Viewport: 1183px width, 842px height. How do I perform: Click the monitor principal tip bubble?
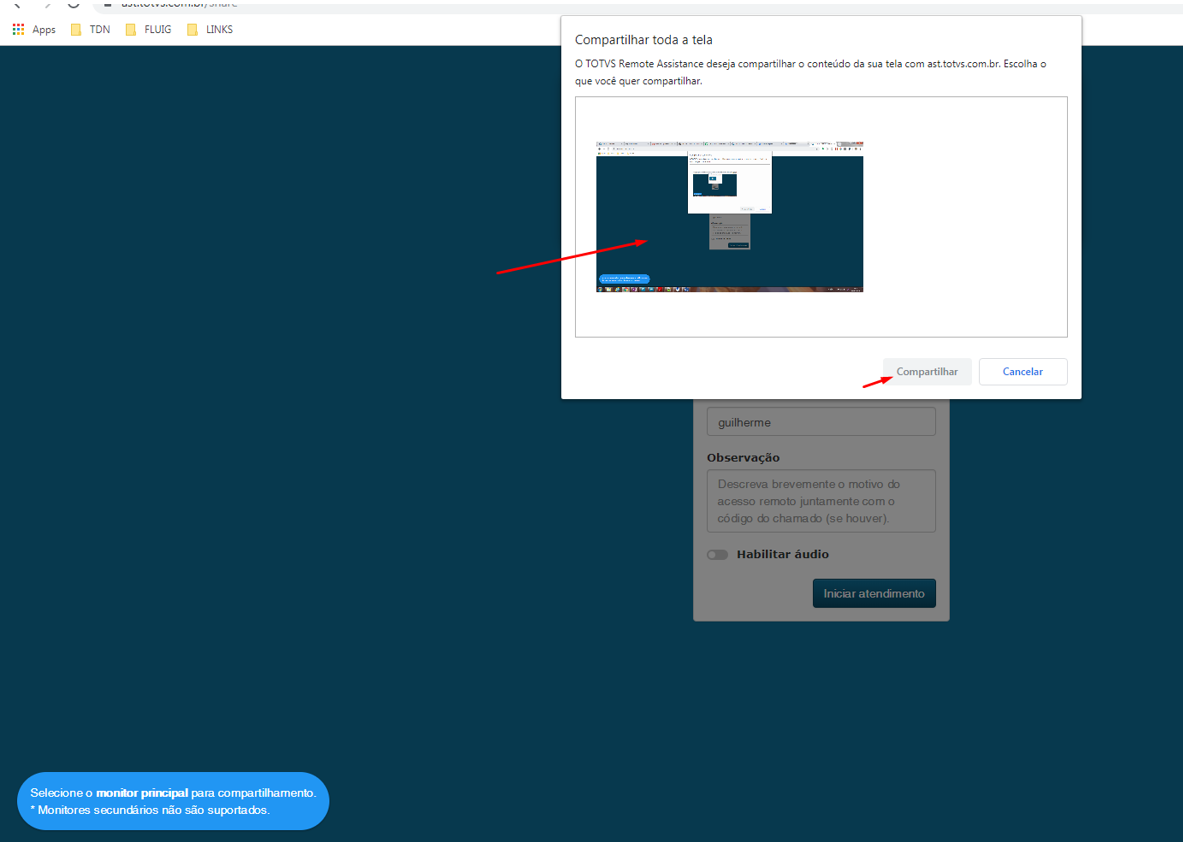coord(173,801)
